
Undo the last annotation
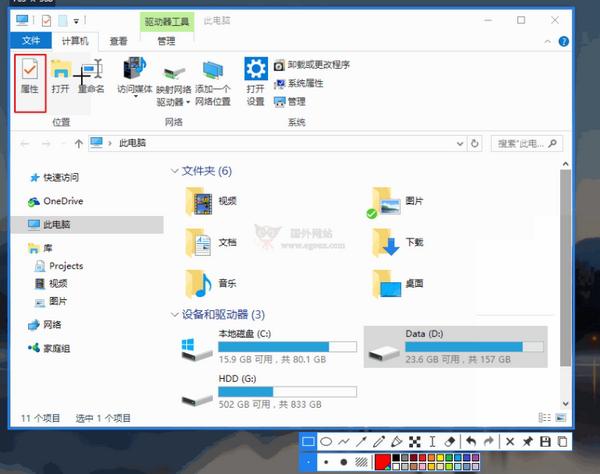pyautogui.click(x=471, y=442)
